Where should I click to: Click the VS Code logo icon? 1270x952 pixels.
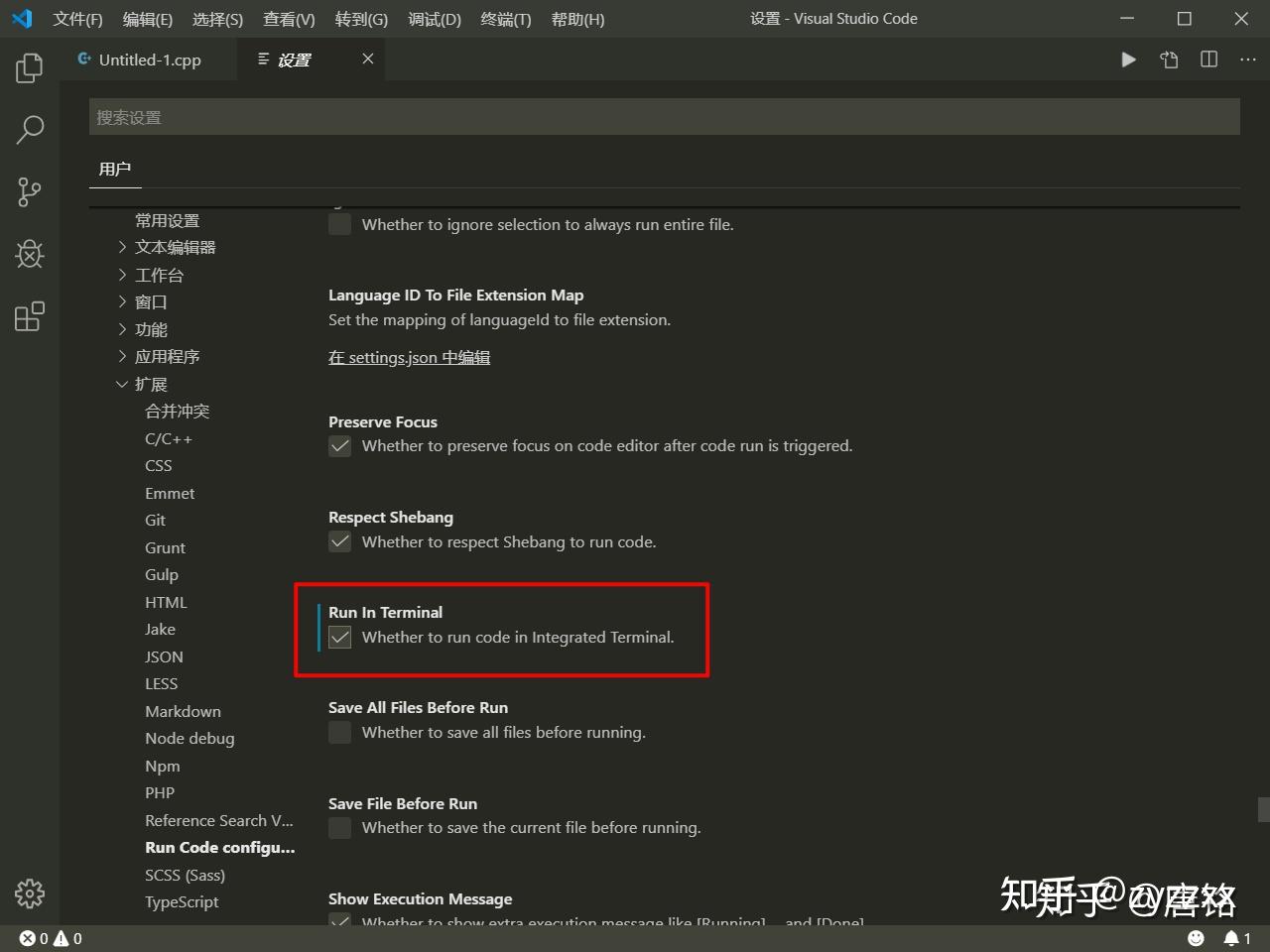[x=22, y=19]
